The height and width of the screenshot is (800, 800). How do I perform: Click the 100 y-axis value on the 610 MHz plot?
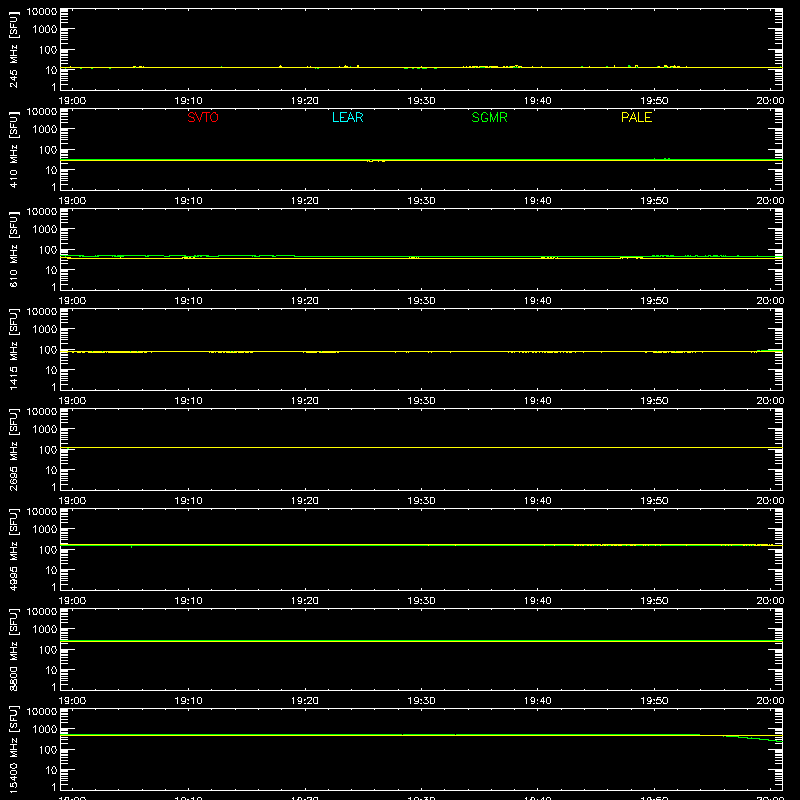pos(48,250)
